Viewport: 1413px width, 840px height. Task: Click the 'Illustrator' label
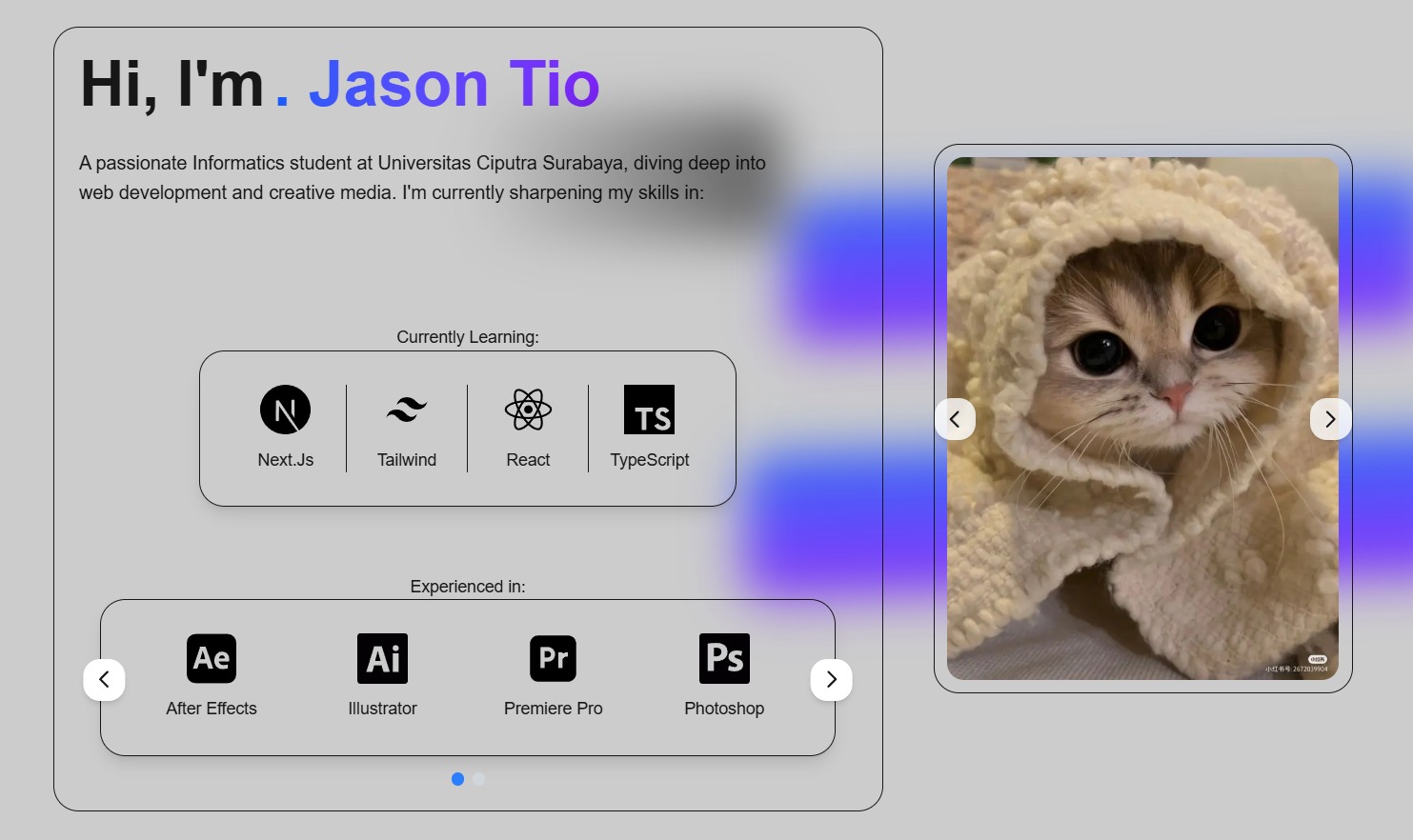[x=382, y=709]
